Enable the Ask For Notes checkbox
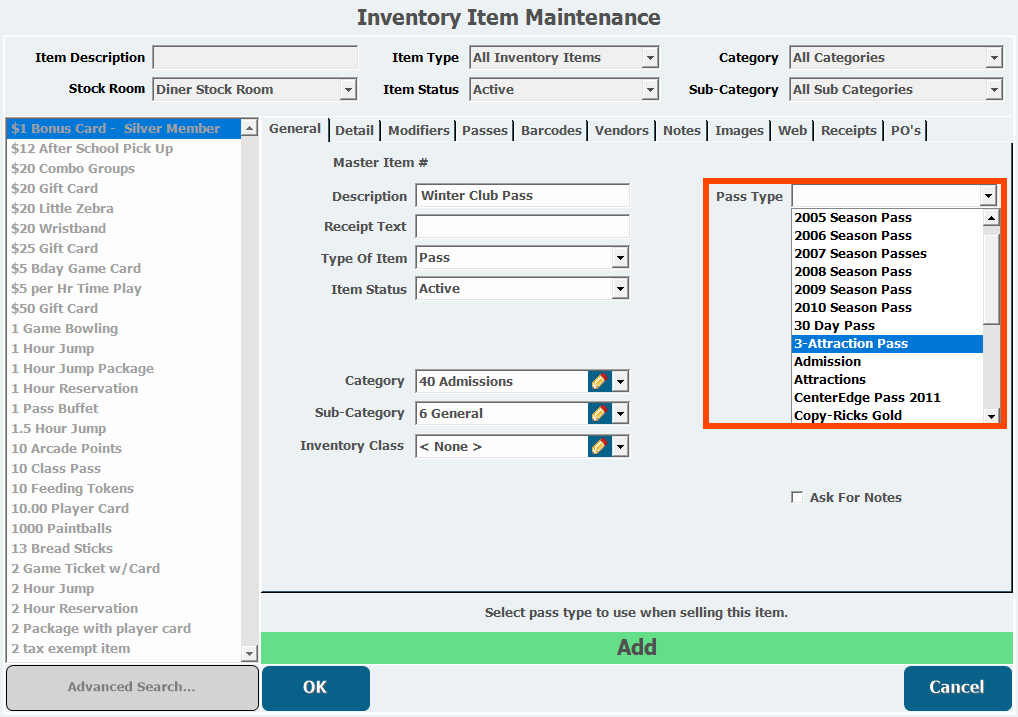This screenshot has height=717, width=1018. point(797,497)
